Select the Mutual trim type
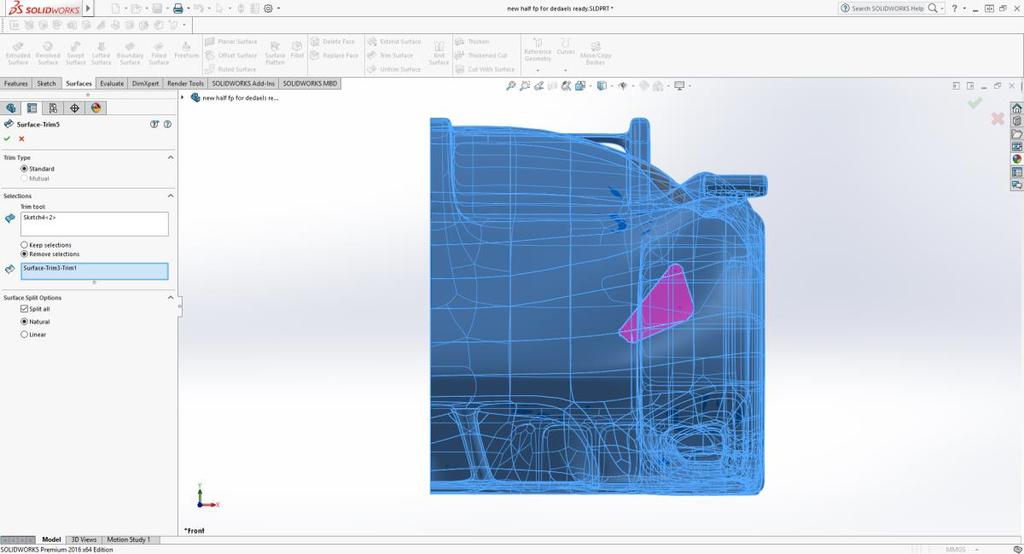The image size is (1024, 554). tap(24, 178)
